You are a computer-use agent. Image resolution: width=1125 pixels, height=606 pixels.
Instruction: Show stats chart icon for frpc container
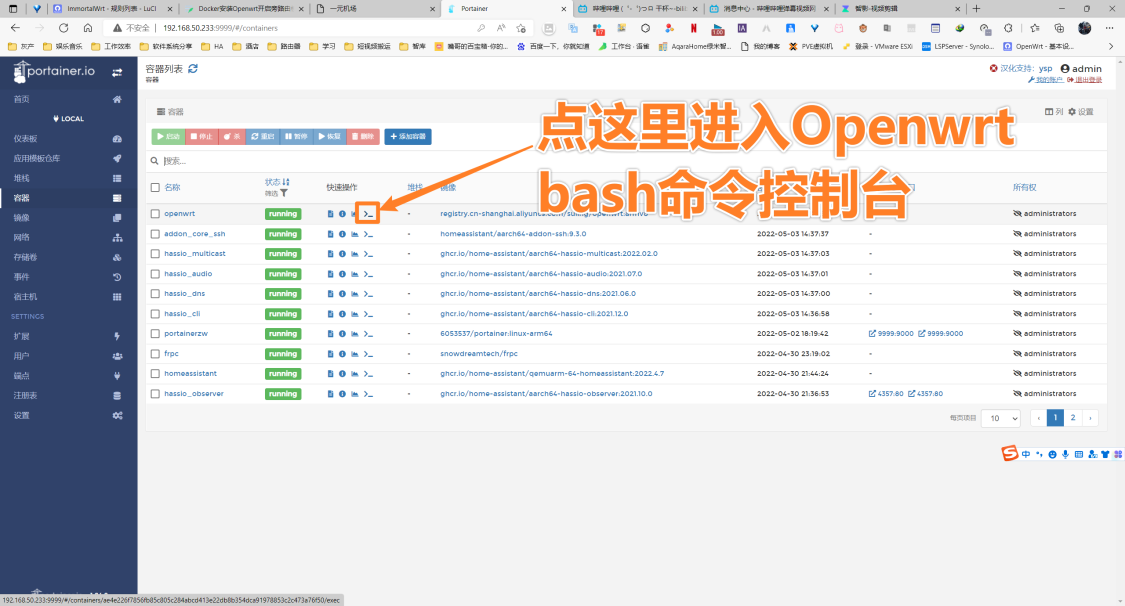point(354,354)
